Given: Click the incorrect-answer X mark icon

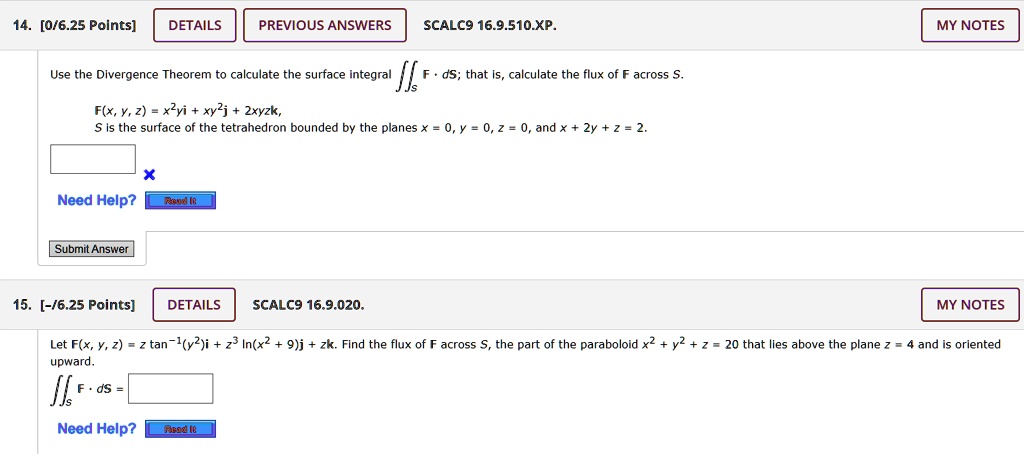Looking at the screenshot, I should tap(149, 175).
